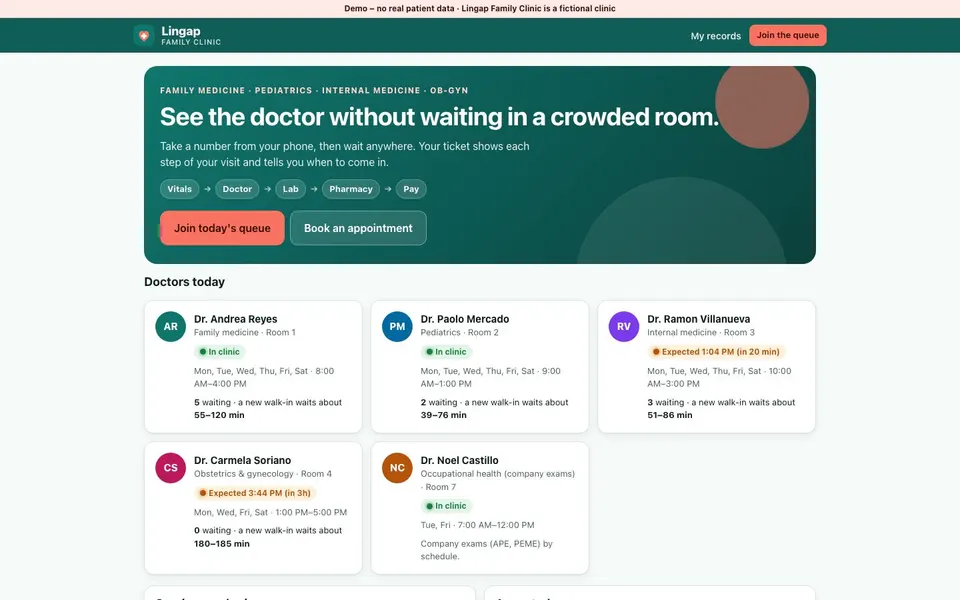Open Dr. Andrea Reyes name
This screenshot has height=600, width=960.
point(236,319)
